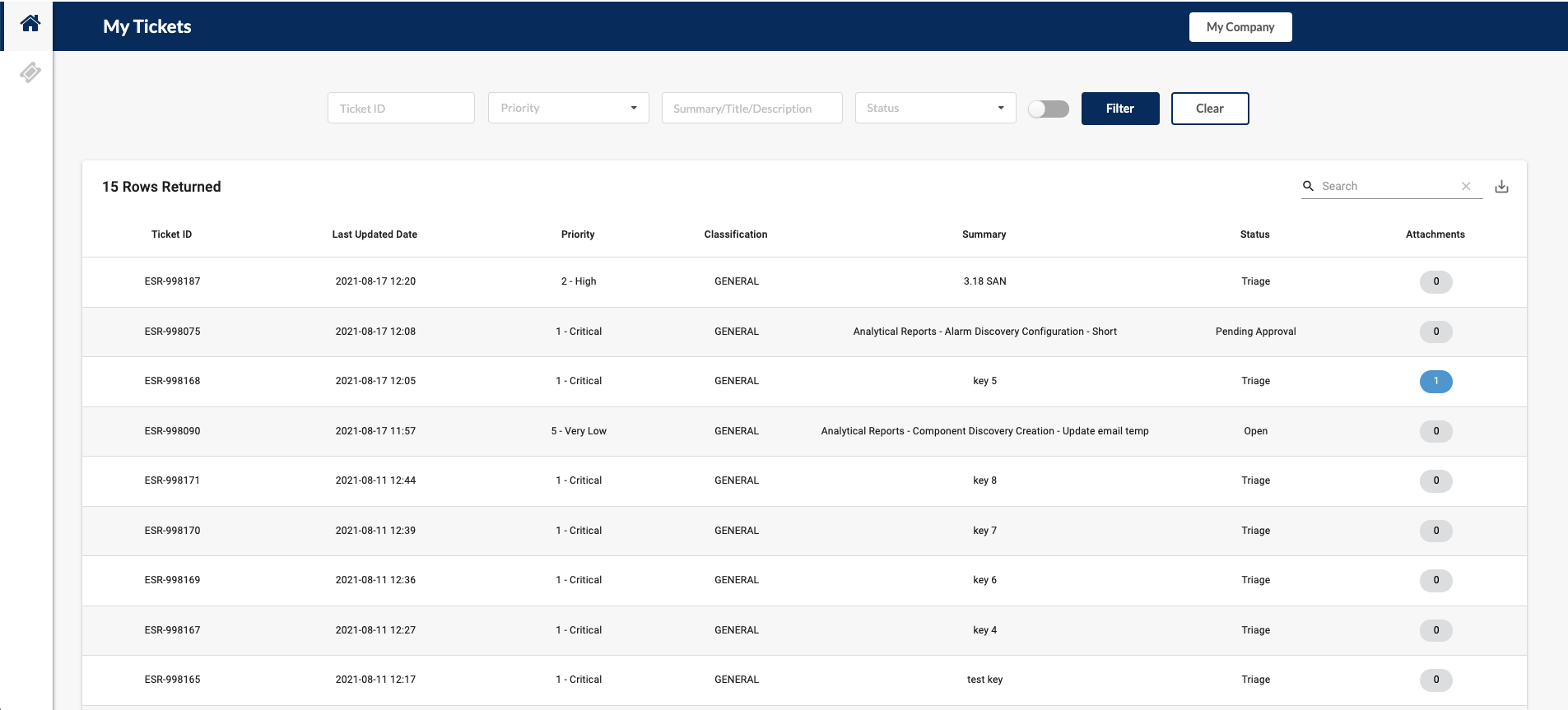
Task: Click attachment count badge for ESR-998187
Action: click(x=1435, y=282)
